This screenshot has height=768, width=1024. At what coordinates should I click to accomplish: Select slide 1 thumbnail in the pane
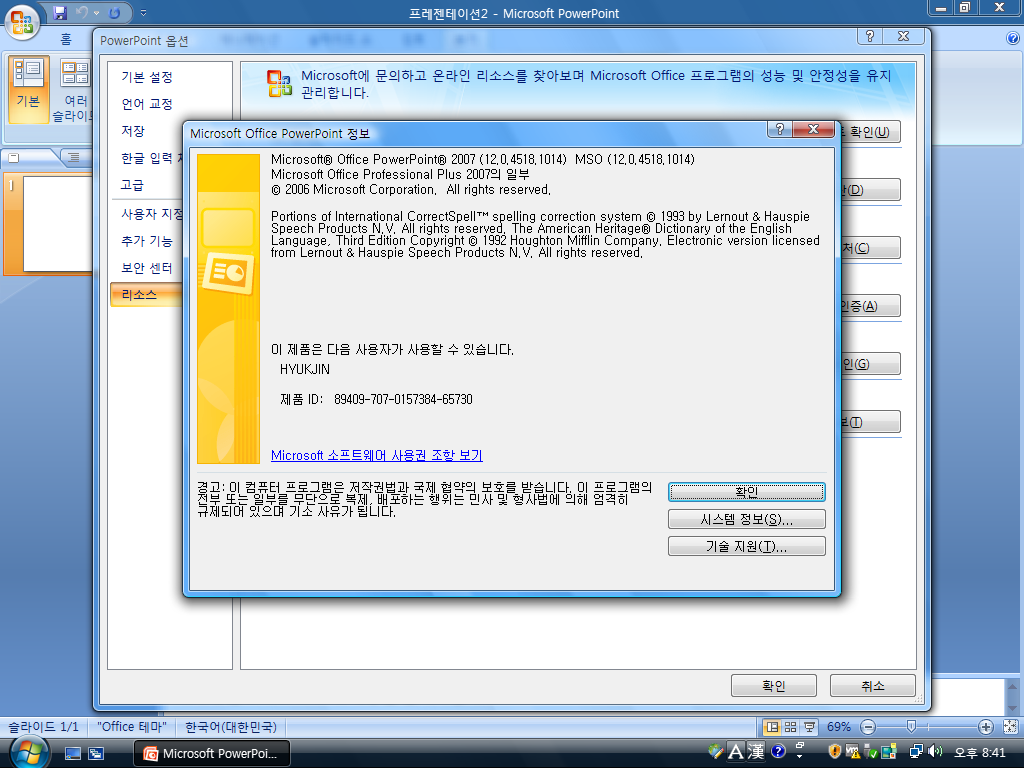(57, 223)
